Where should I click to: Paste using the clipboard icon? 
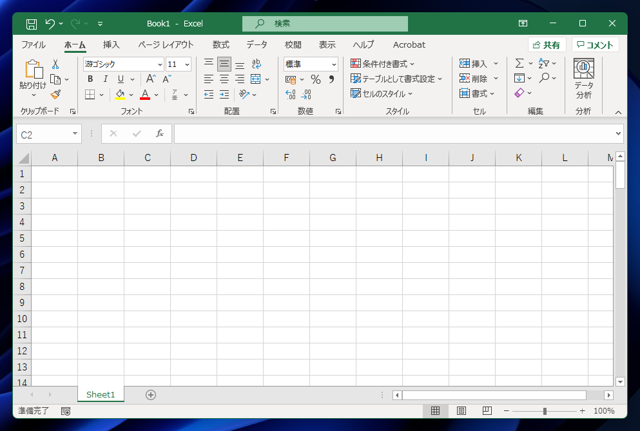click(x=33, y=69)
